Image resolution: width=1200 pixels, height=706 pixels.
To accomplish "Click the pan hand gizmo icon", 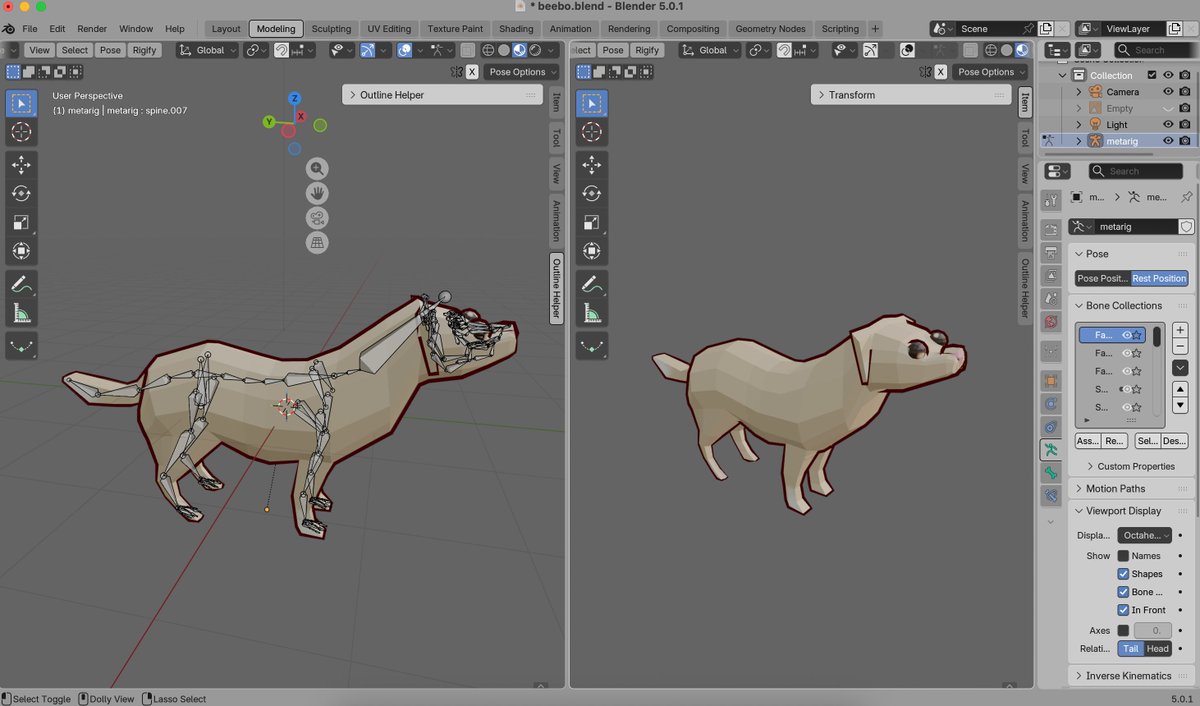I will click(317, 193).
